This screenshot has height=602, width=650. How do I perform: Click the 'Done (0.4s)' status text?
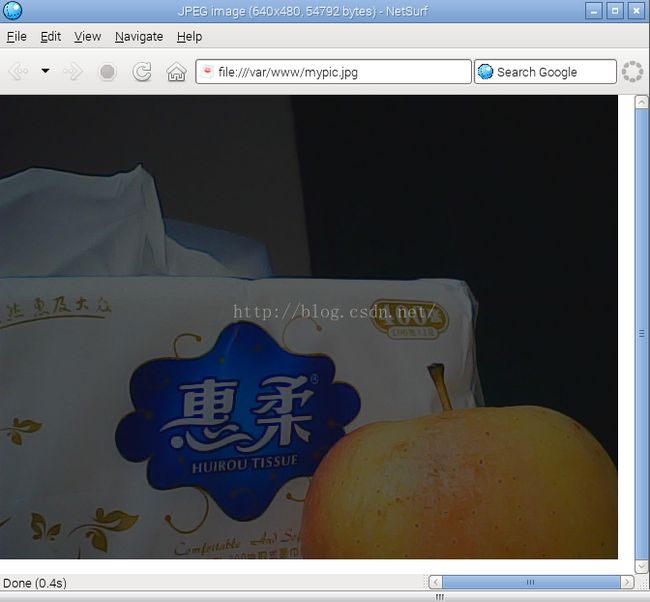click(x=35, y=583)
